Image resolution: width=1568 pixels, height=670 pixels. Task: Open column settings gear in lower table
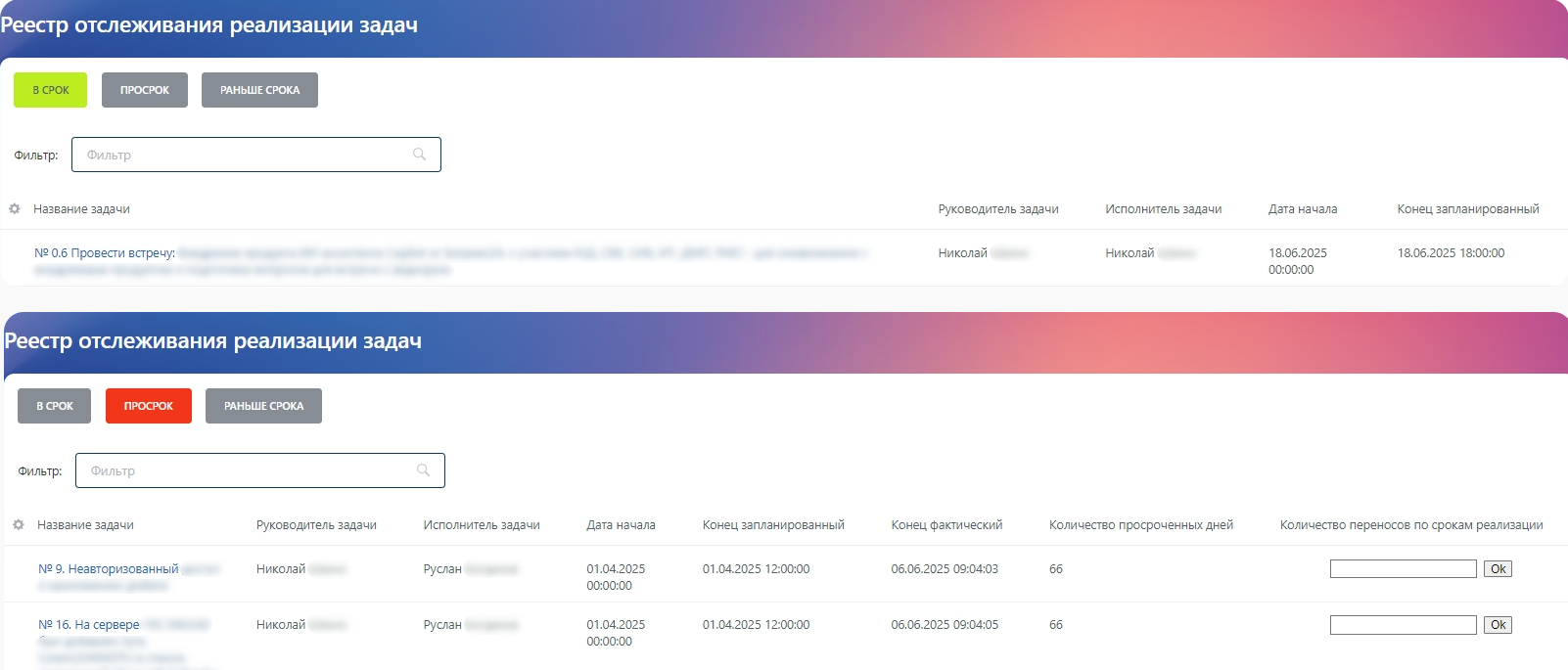click(x=19, y=525)
